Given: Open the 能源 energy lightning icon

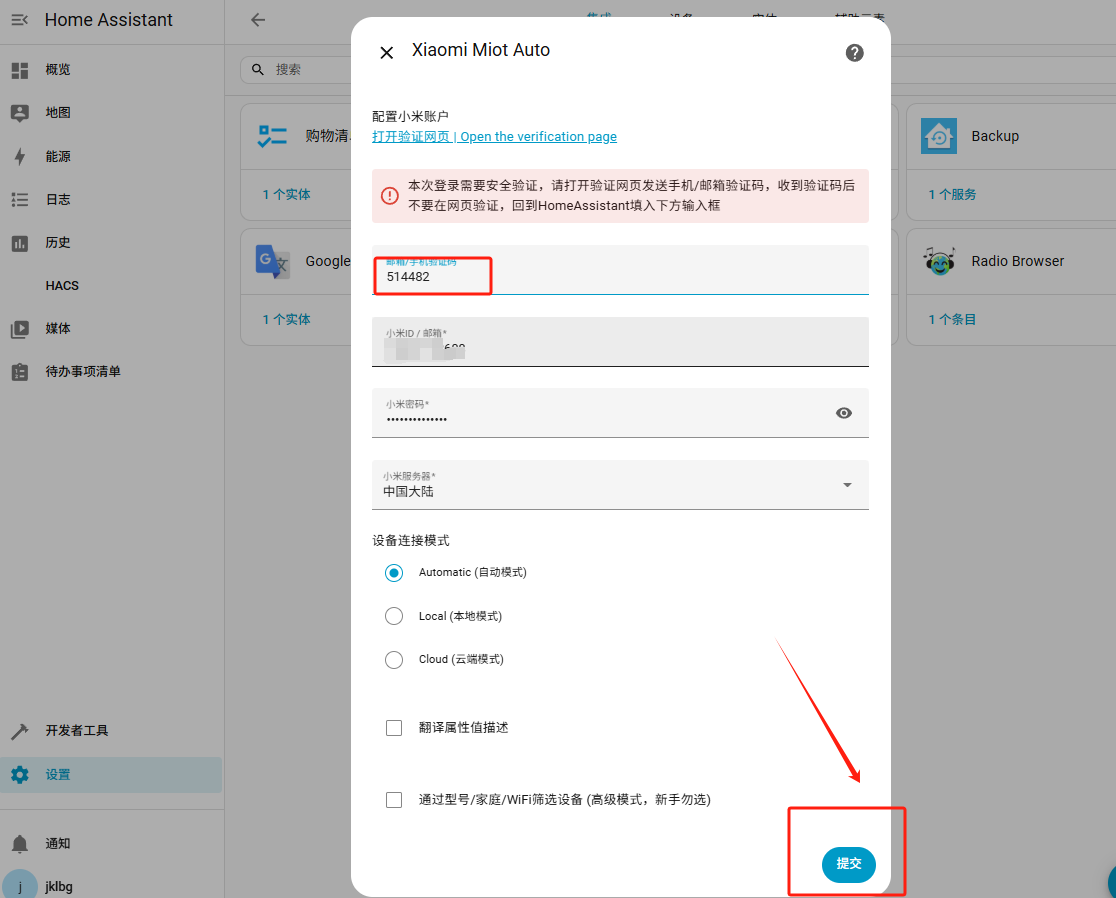Looking at the screenshot, I should [20, 157].
